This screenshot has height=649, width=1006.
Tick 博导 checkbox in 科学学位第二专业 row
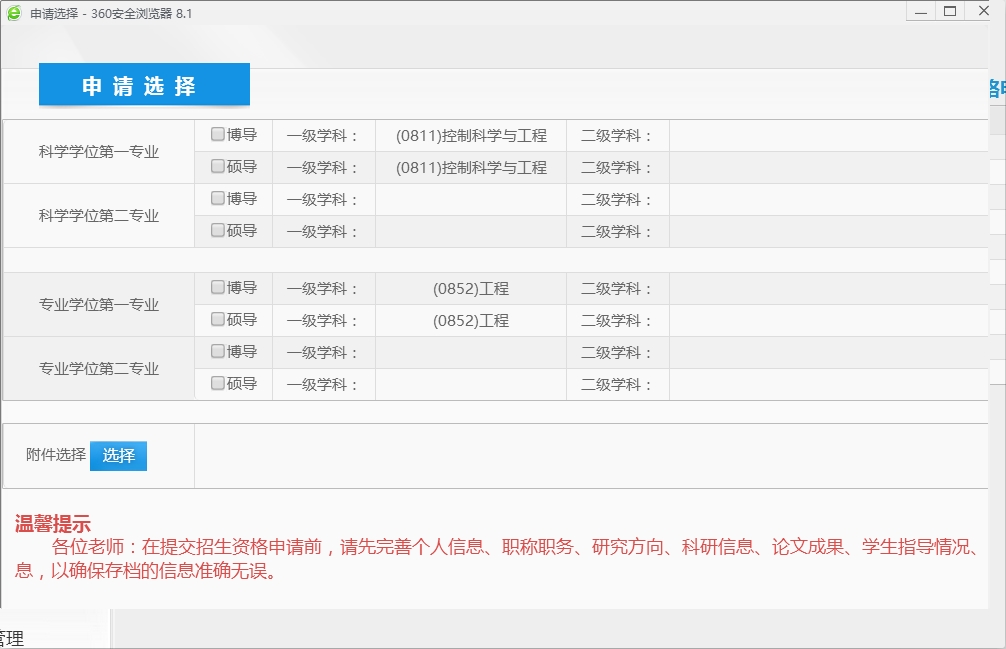point(217,198)
